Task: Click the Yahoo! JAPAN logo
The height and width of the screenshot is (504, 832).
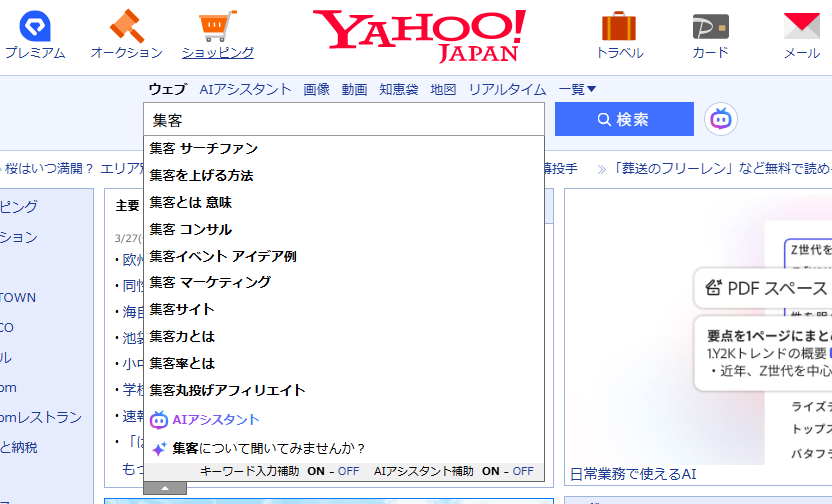Action: pos(420,36)
